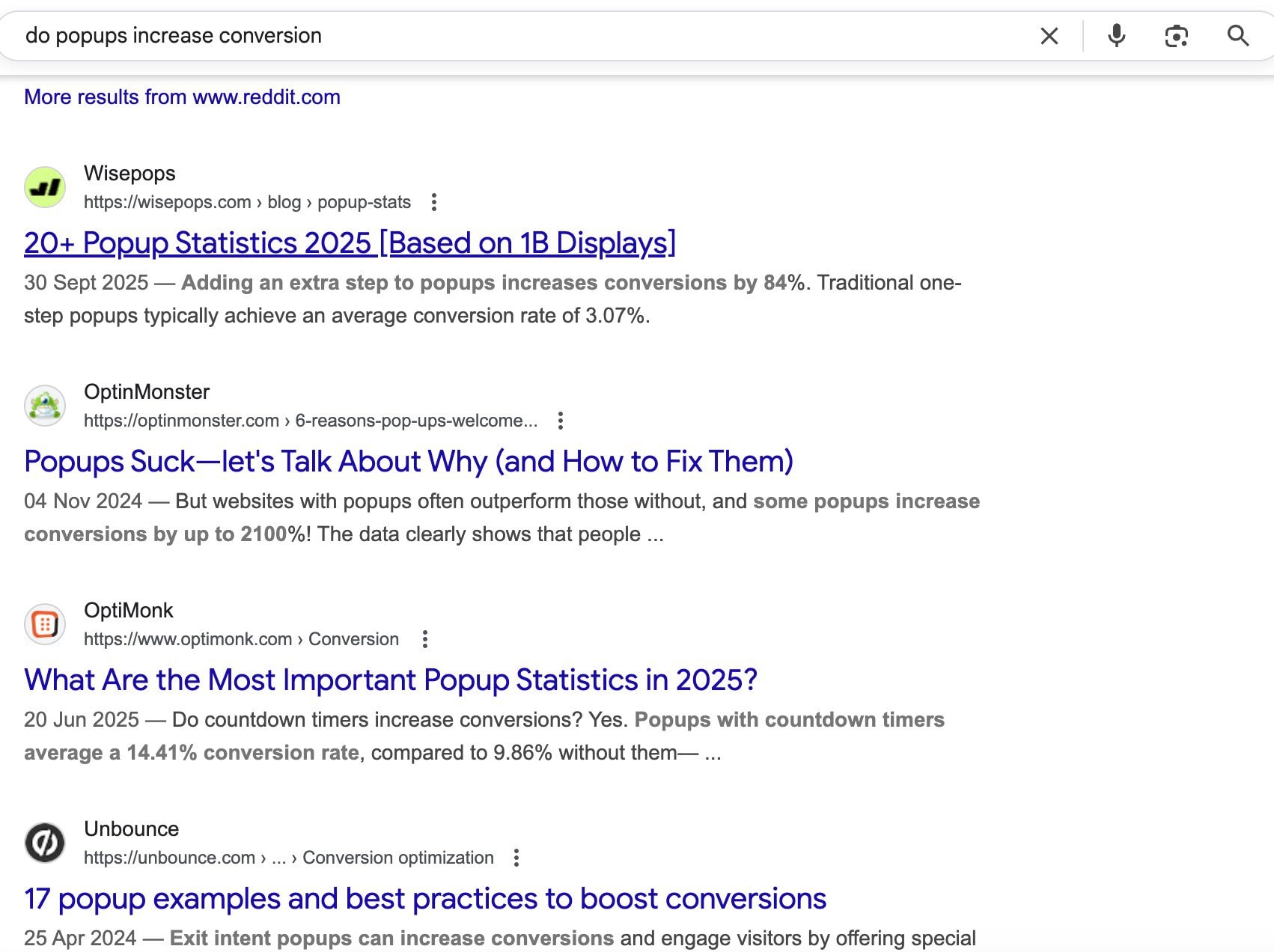Click the OptinMonster favicon
Viewport: 1274px width, 952px height.
click(x=45, y=406)
